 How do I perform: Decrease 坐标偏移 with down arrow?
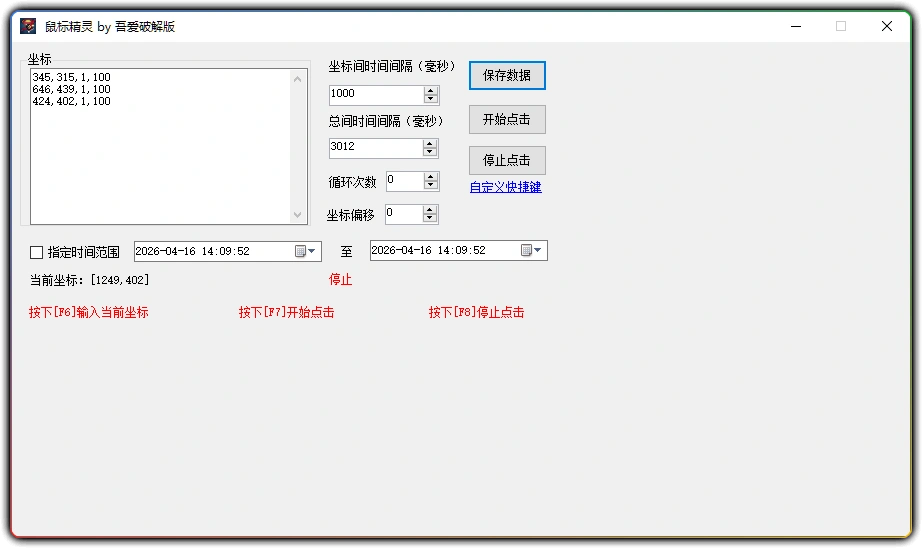[x=430, y=218]
